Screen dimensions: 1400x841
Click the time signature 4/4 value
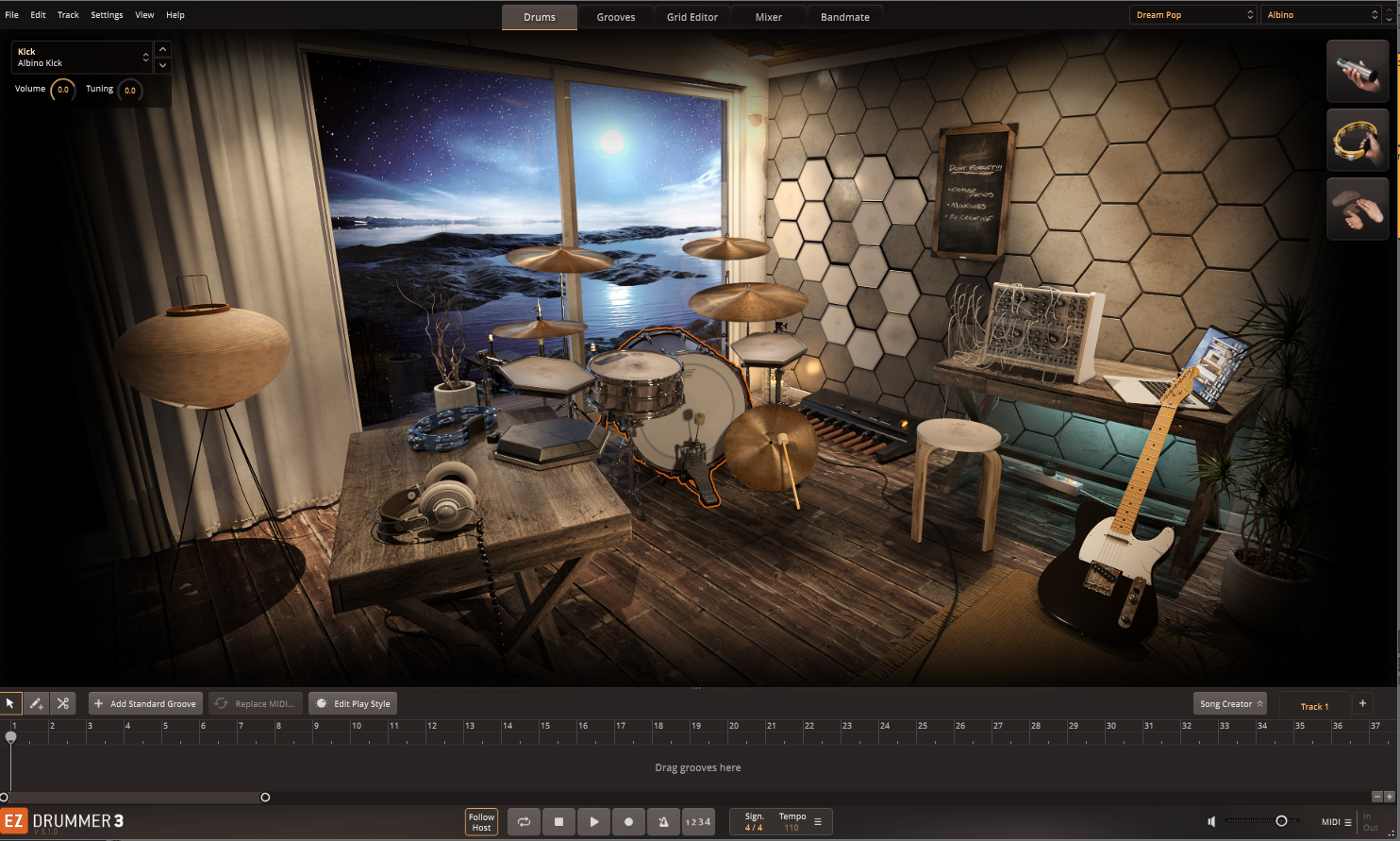point(754,828)
